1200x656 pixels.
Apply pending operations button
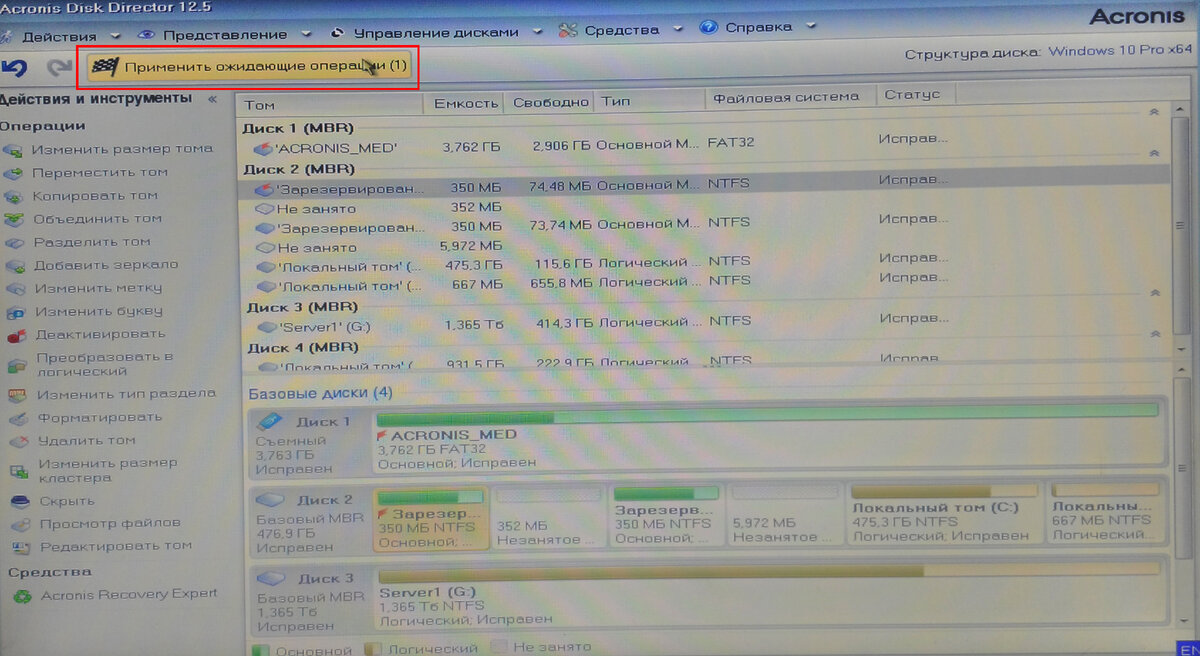point(250,67)
